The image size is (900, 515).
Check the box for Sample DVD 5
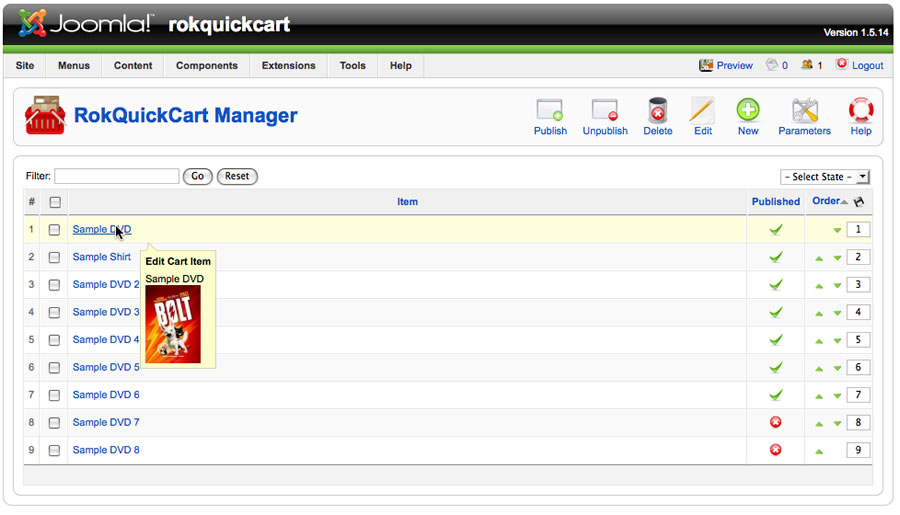click(55, 367)
